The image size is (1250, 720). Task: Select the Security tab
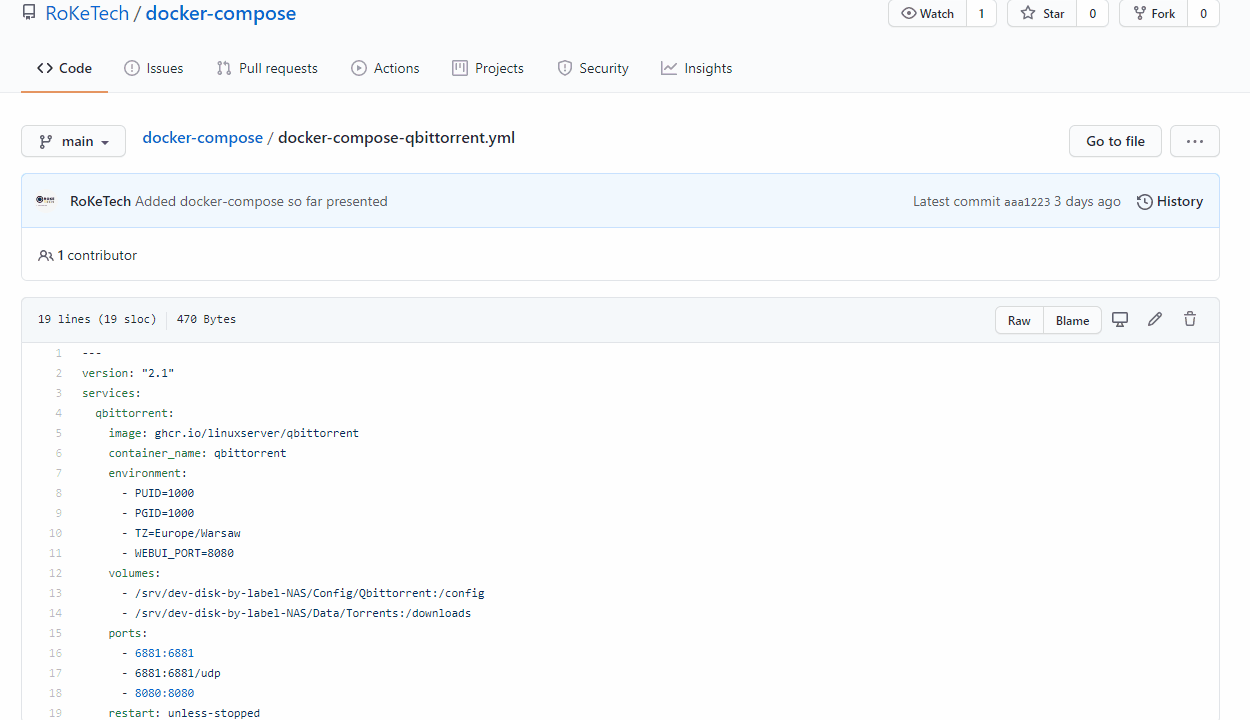[x=593, y=68]
